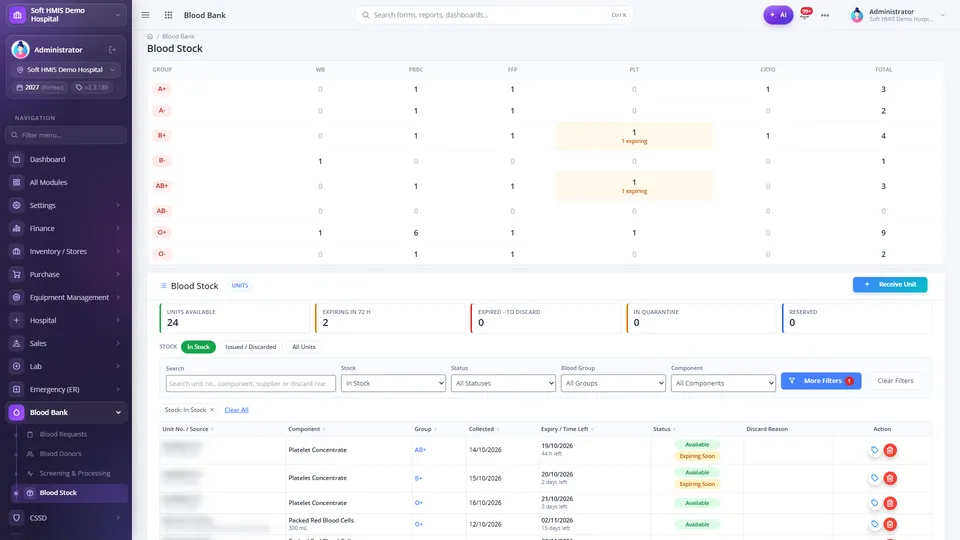Click the AB+ group link in table

click(x=420, y=449)
